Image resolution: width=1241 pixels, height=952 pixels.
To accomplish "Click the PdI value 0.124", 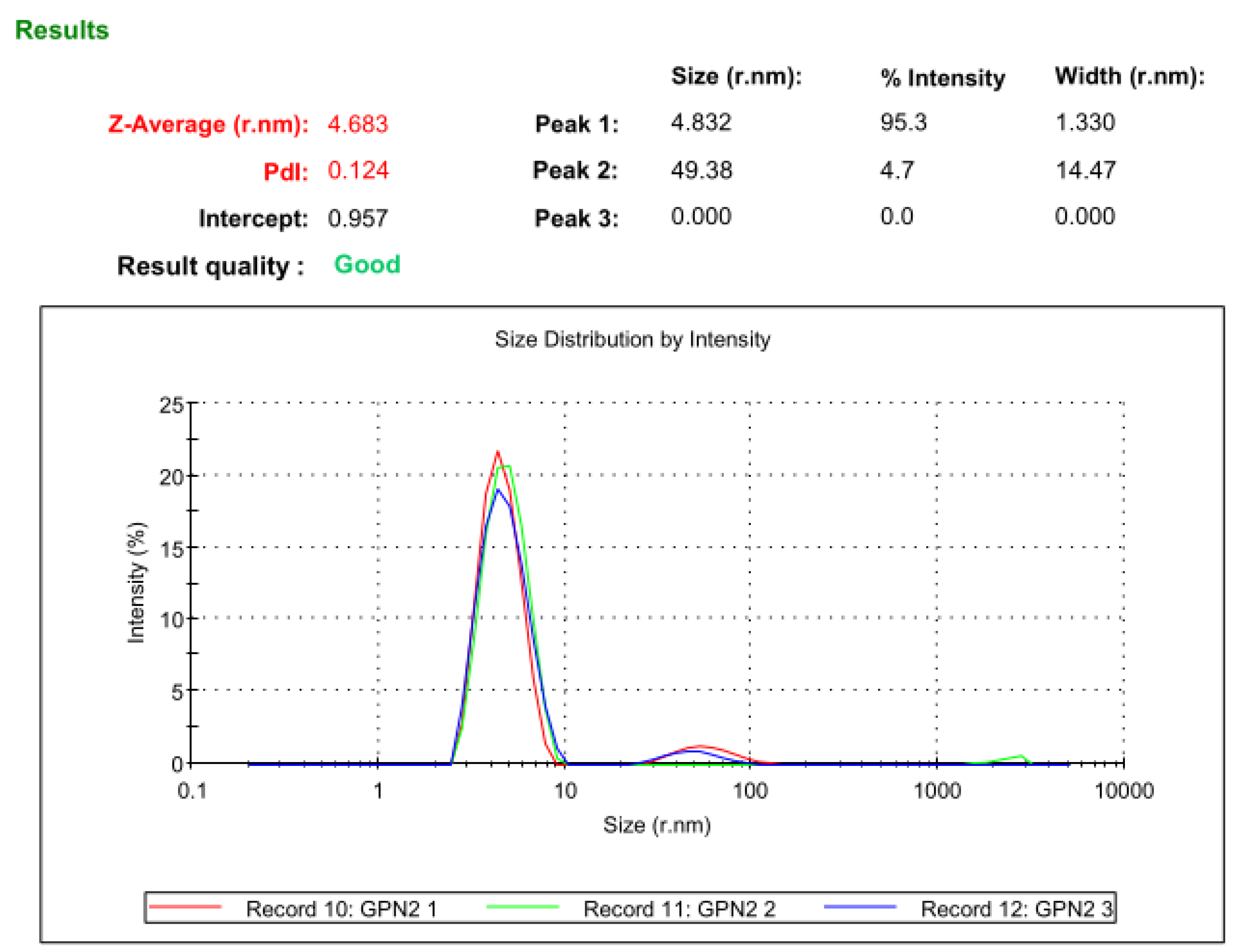I will (x=358, y=171).
